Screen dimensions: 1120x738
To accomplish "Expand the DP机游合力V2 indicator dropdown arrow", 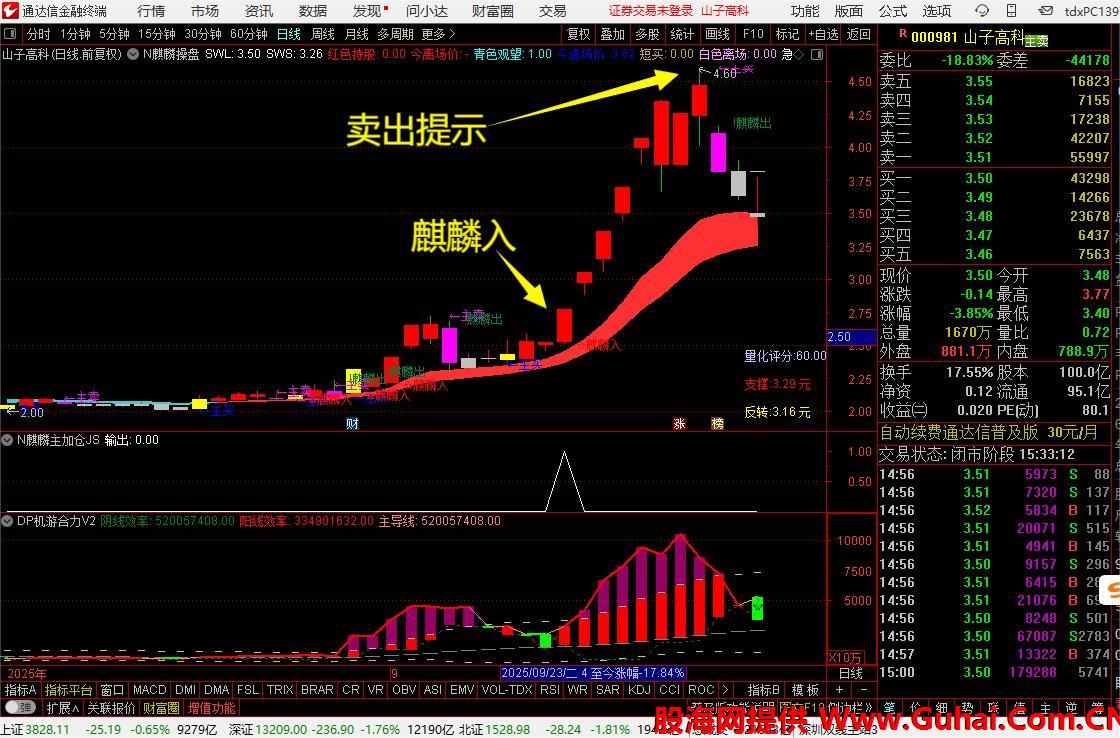I will tap(7, 522).
